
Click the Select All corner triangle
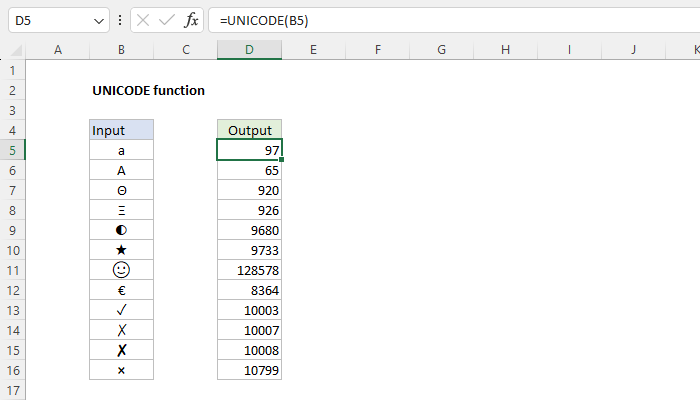point(16,50)
